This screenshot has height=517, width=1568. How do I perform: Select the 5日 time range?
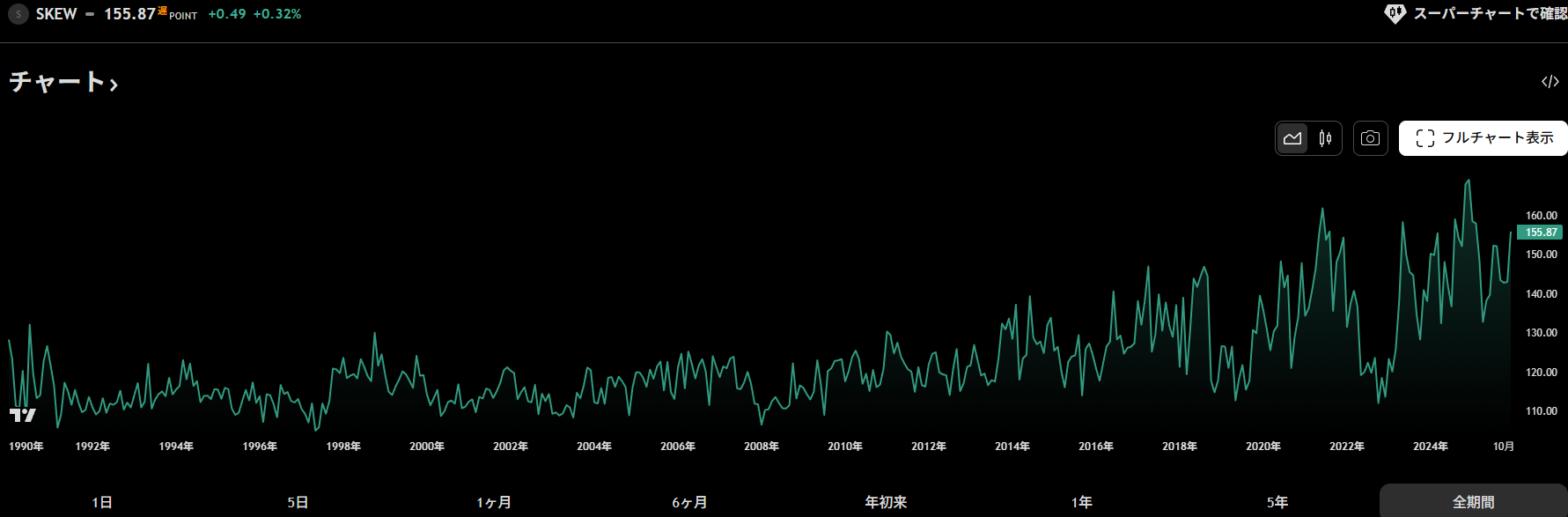[298, 502]
